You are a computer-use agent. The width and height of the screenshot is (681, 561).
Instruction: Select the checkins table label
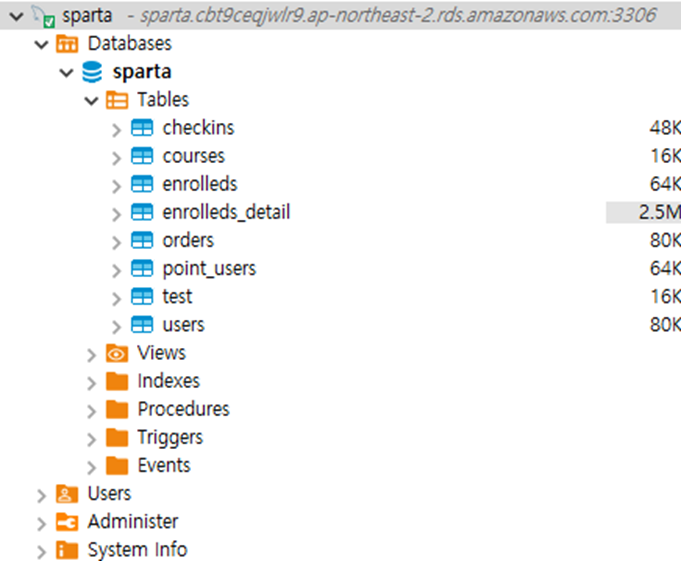click(x=198, y=128)
